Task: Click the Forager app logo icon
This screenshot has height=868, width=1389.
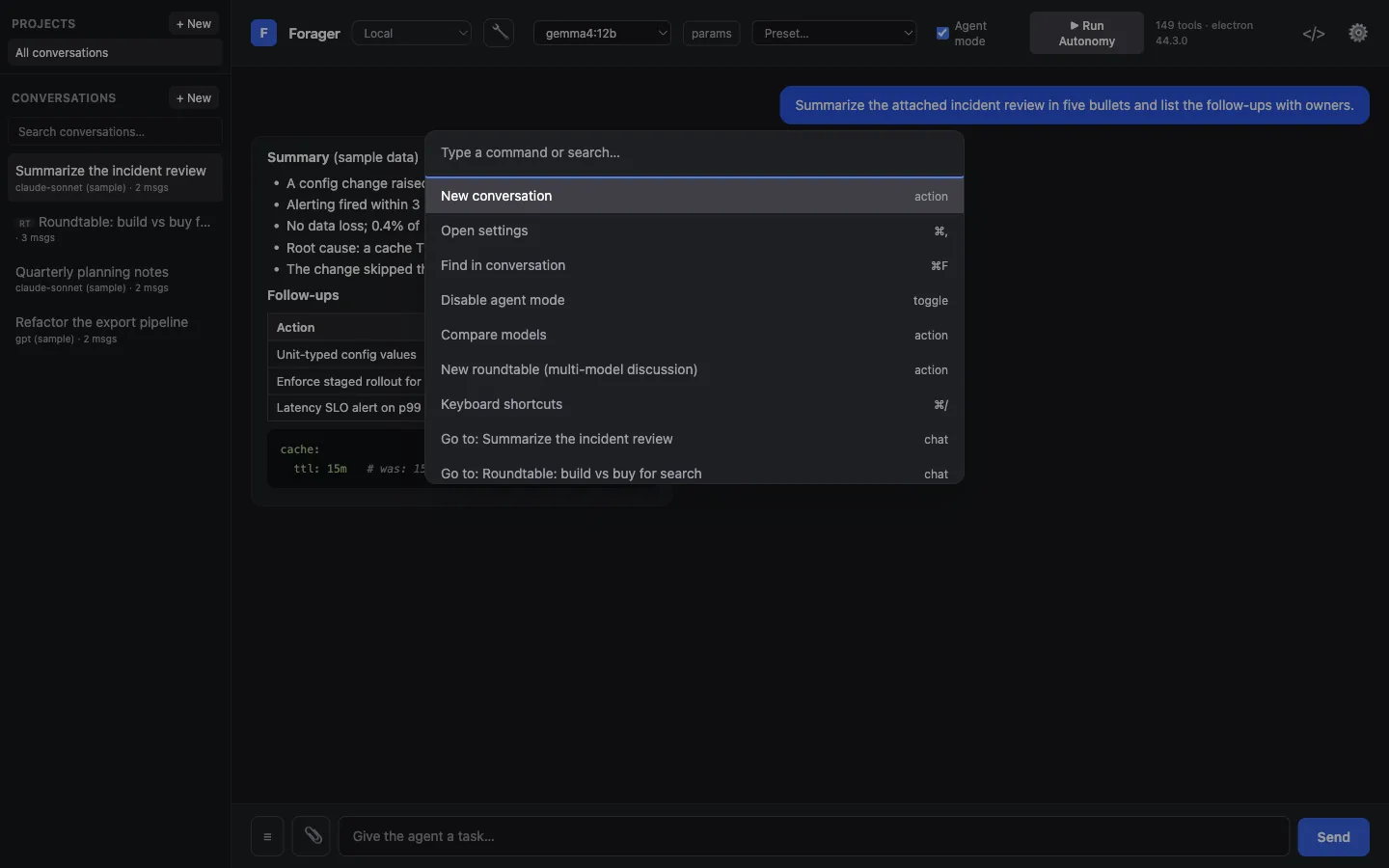Action: click(263, 33)
